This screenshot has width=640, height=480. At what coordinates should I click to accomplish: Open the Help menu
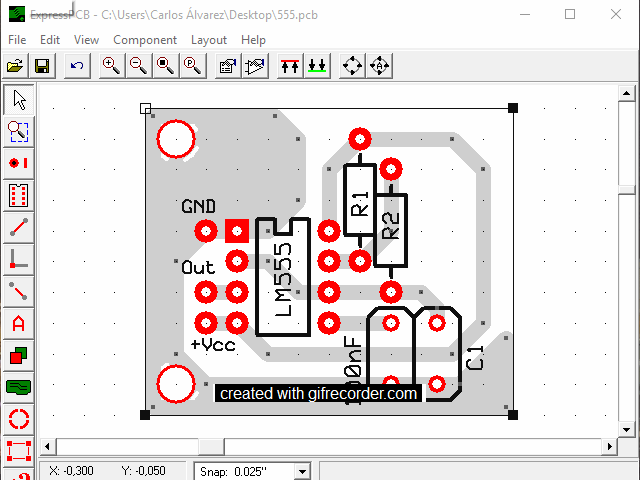point(253,40)
